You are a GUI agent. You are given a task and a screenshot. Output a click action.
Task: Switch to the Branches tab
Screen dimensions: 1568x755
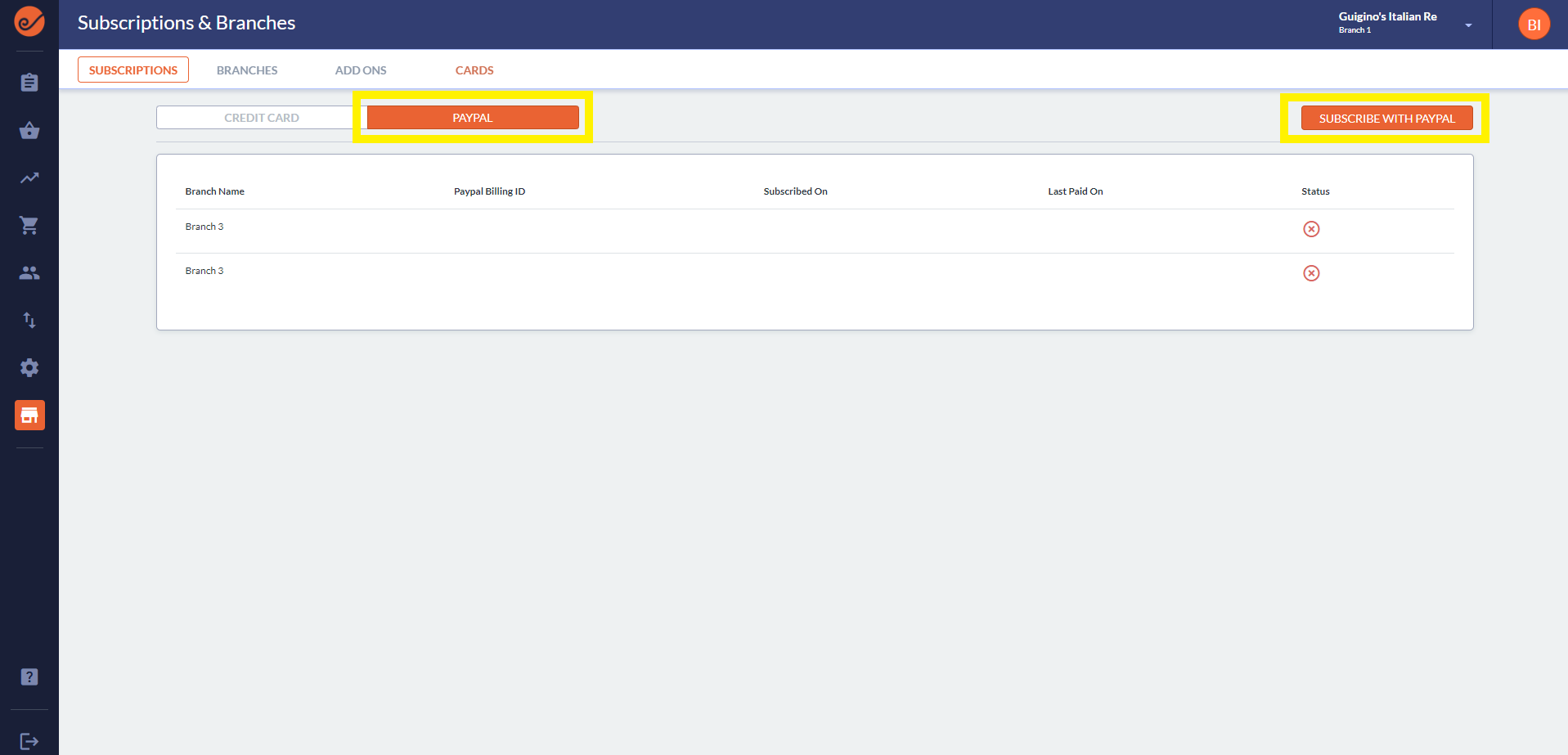pos(247,70)
